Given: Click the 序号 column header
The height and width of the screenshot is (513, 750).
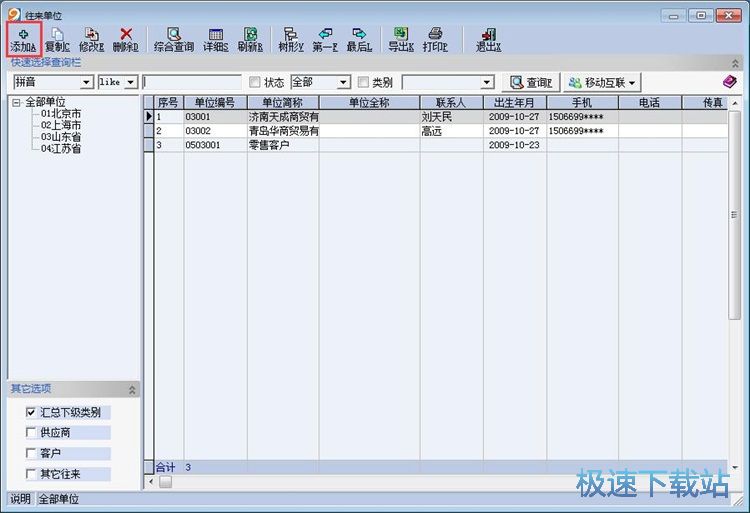Looking at the screenshot, I should [x=168, y=102].
